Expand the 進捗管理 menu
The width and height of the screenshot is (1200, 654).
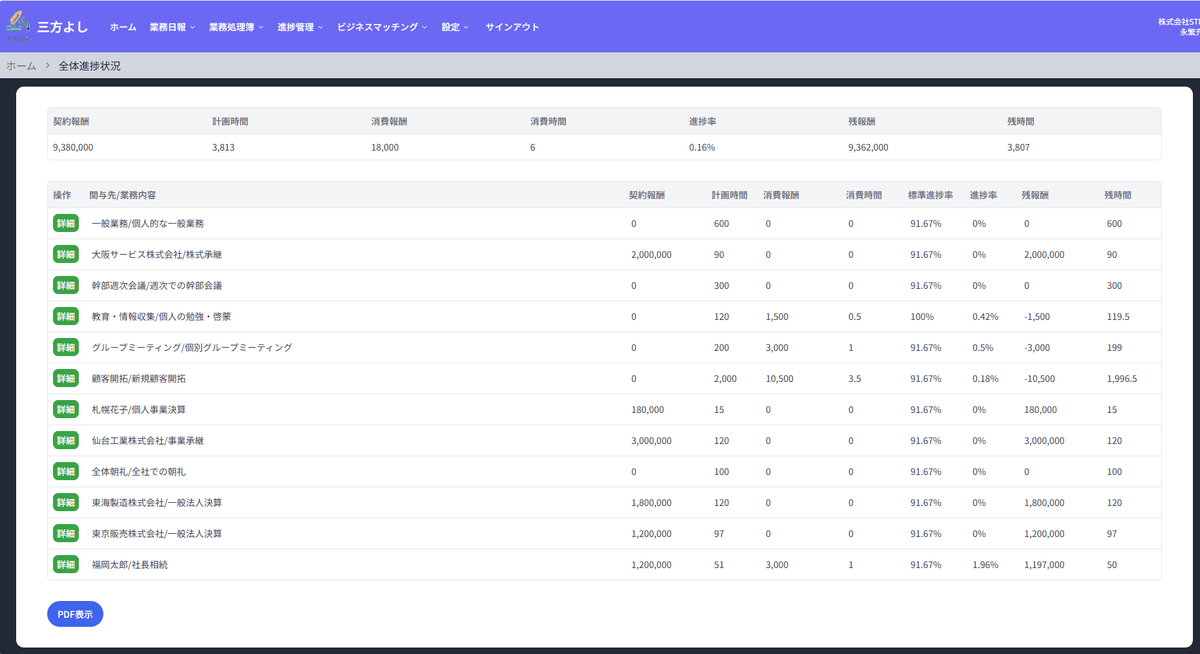(x=300, y=27)
